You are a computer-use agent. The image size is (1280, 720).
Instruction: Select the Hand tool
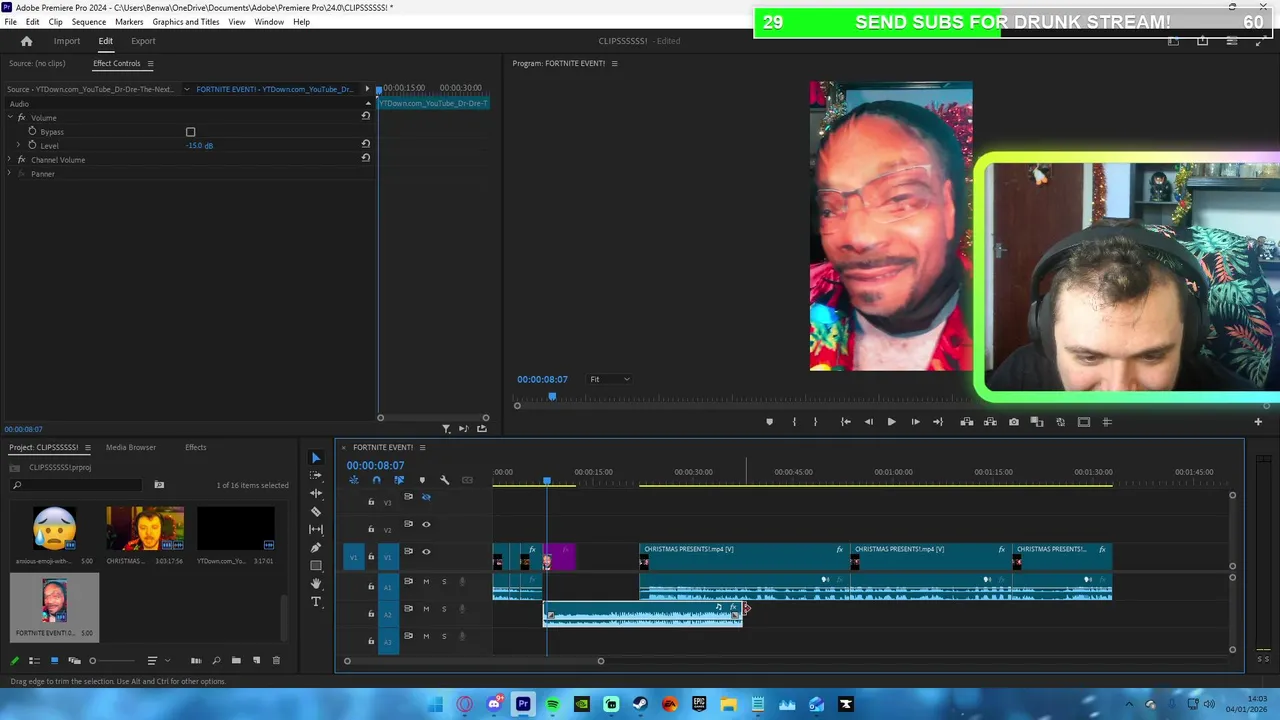pyautogui.click(x=316, y=583)
